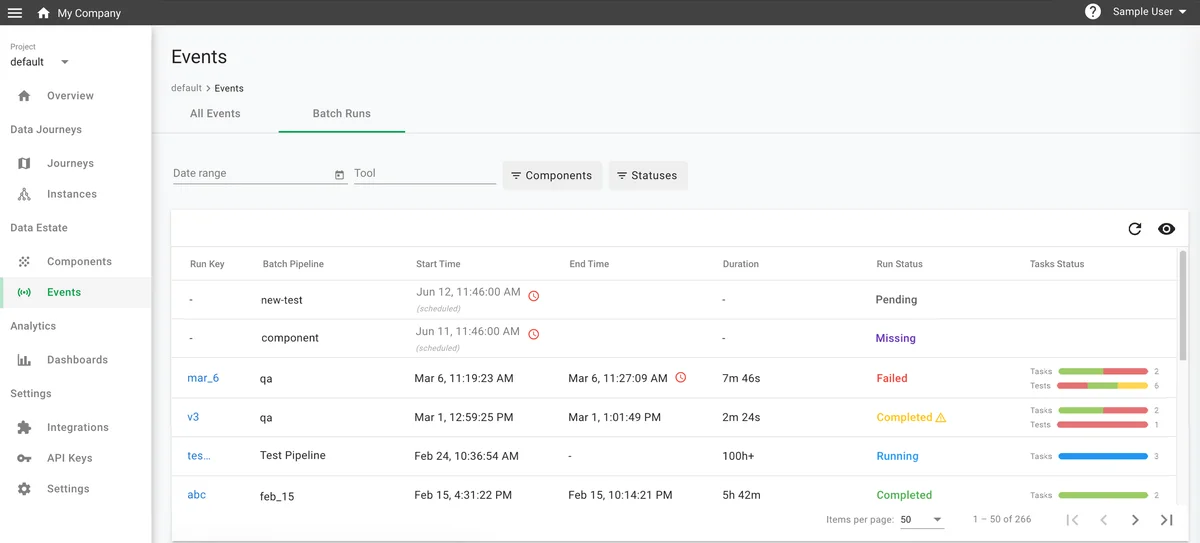
Task: Click the Settings gear icon
Action: pos(25,489)
